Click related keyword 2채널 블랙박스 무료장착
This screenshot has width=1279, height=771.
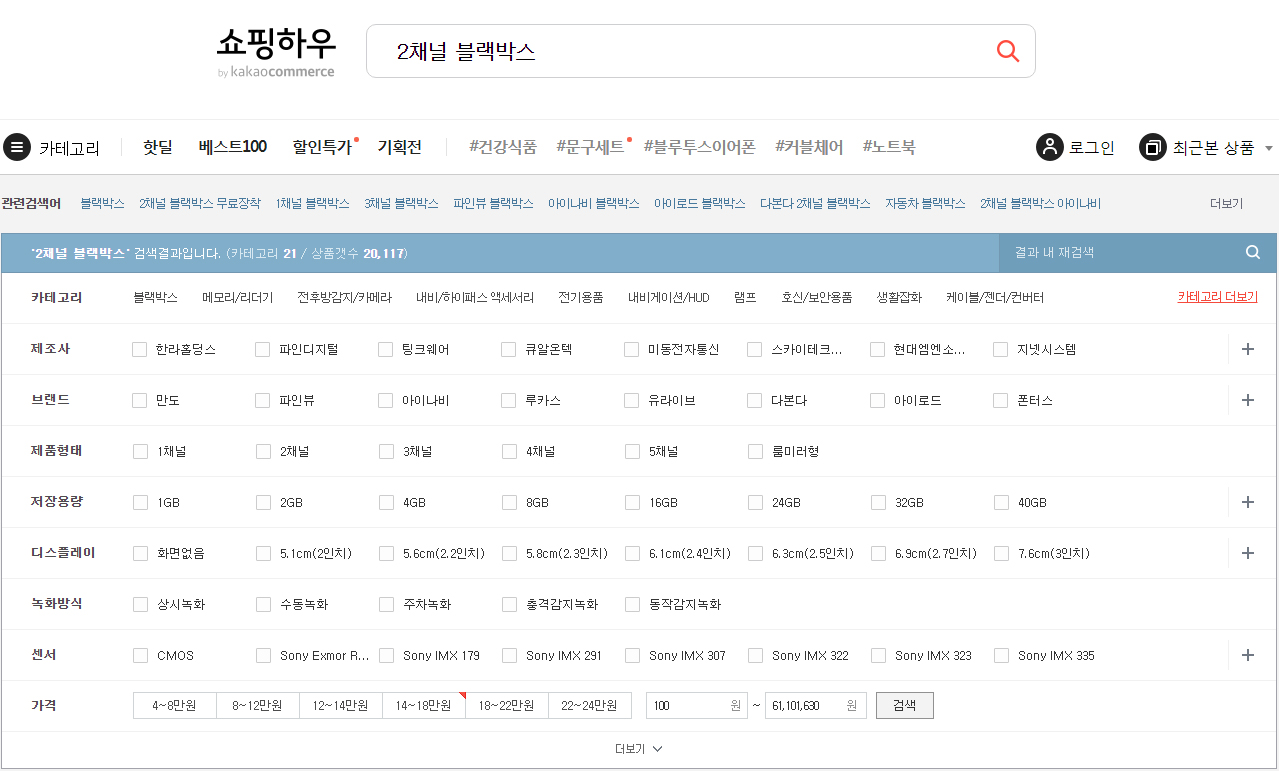pyautogui.click(x=200, y=203)
